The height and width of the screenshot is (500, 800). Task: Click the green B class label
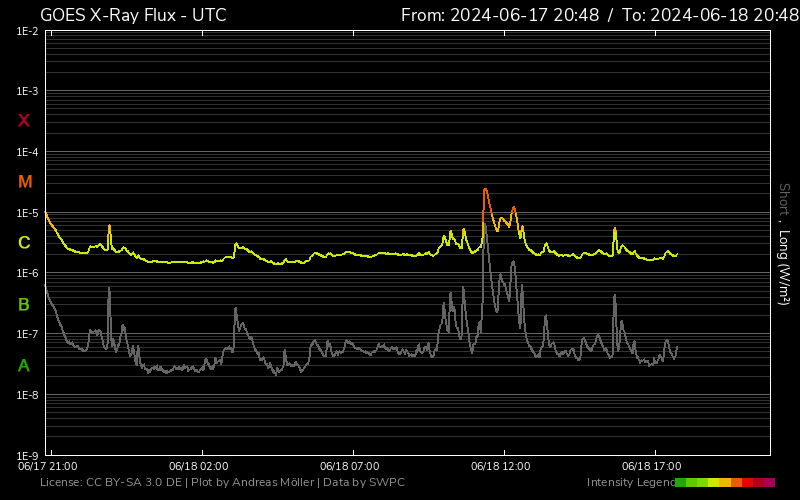pyautogui.click(x=24, y=304)
